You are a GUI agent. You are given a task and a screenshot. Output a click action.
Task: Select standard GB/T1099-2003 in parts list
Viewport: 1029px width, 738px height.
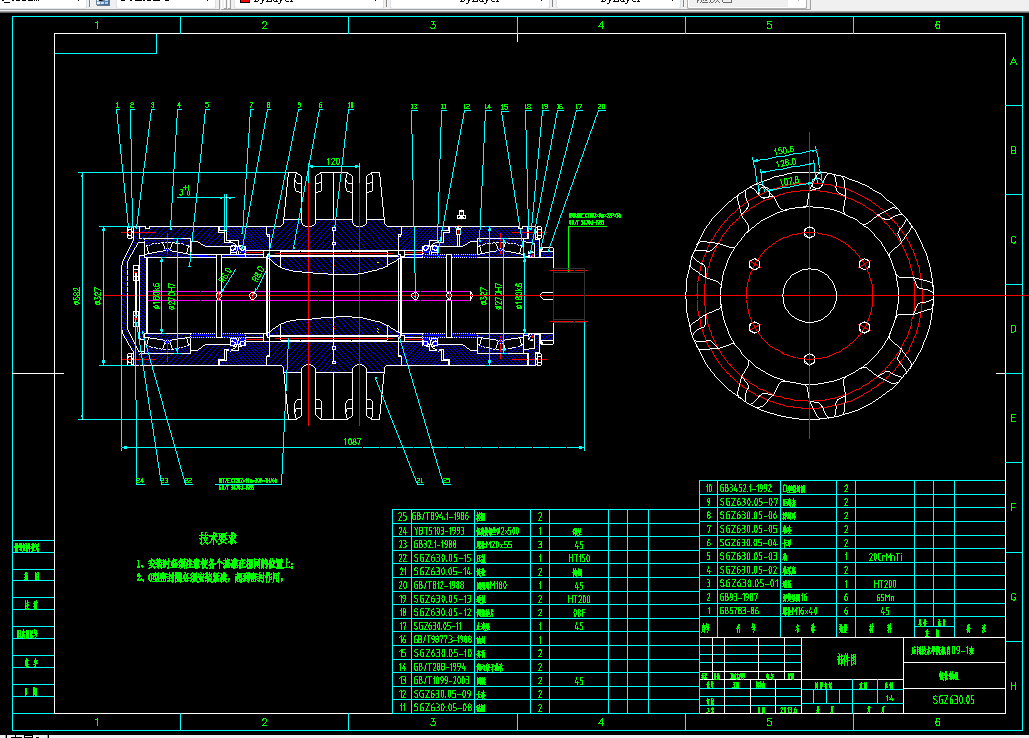point(441,680)
